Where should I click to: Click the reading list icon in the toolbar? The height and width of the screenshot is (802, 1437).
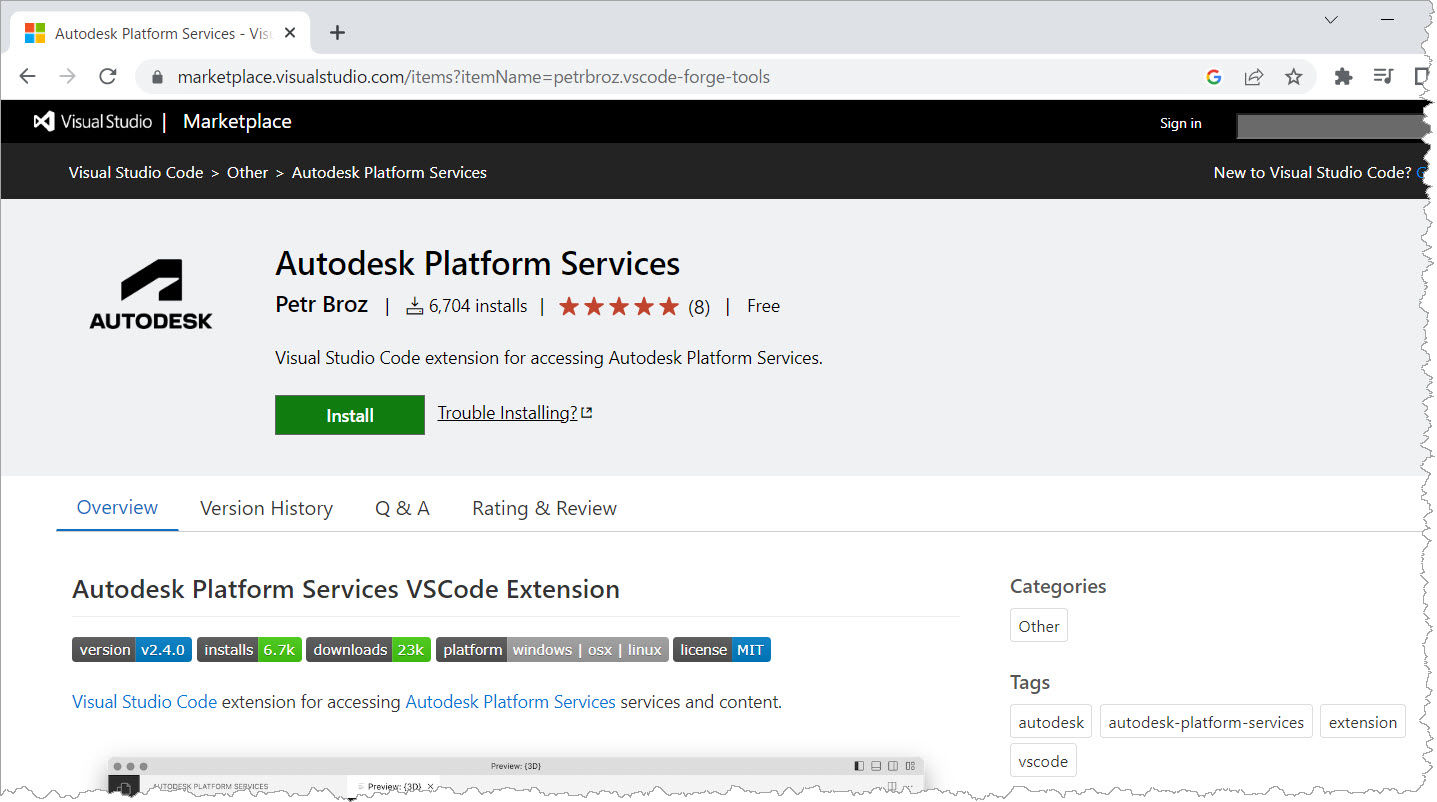[1383, 76]
